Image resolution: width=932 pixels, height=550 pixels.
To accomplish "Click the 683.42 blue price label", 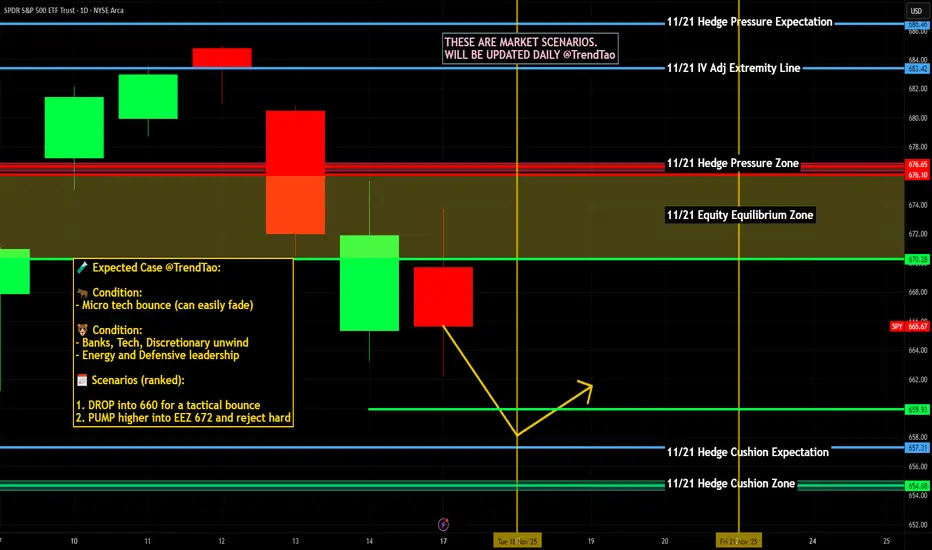I will tap(917, 69).
